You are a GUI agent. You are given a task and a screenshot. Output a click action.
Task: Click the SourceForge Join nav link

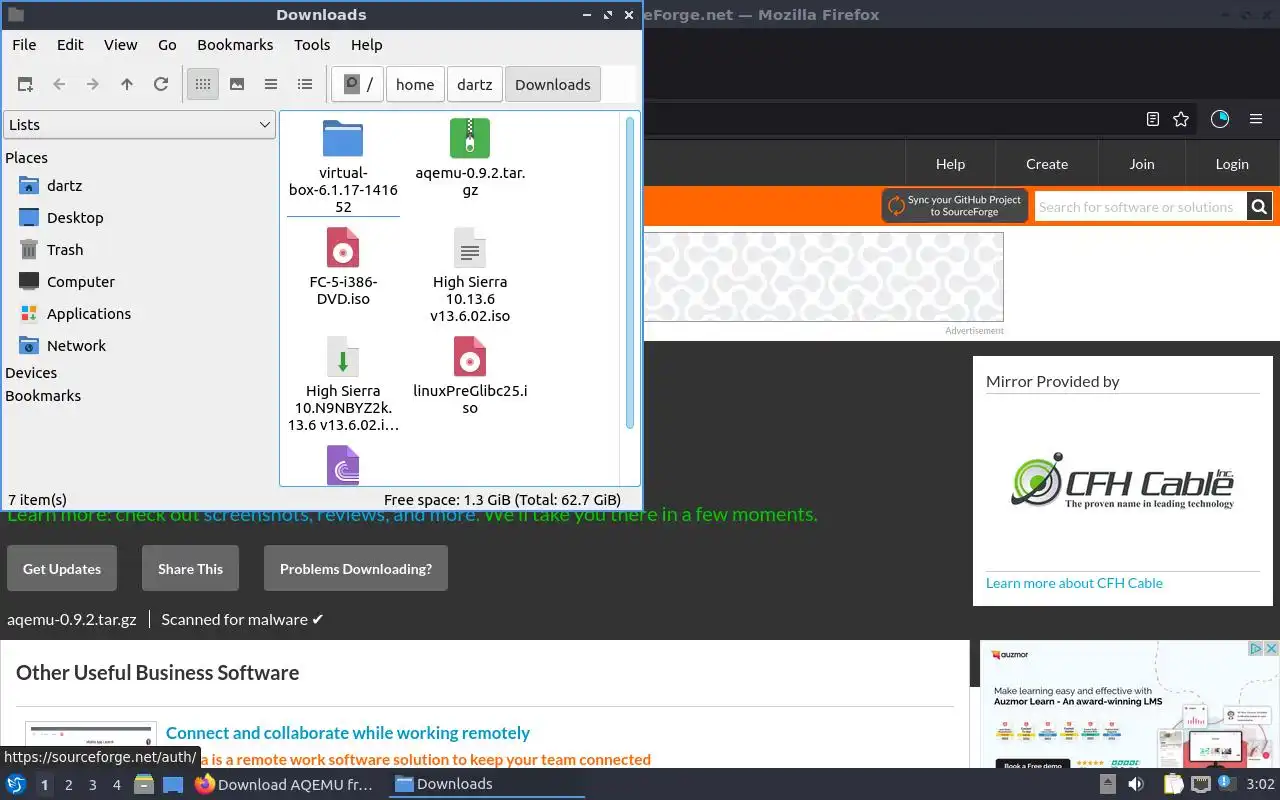tap(1142, 164)
